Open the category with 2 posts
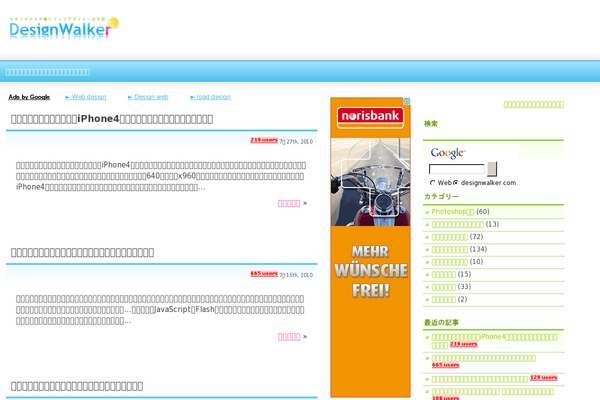Viewport: 600px width, 400px height. [443, 299]
